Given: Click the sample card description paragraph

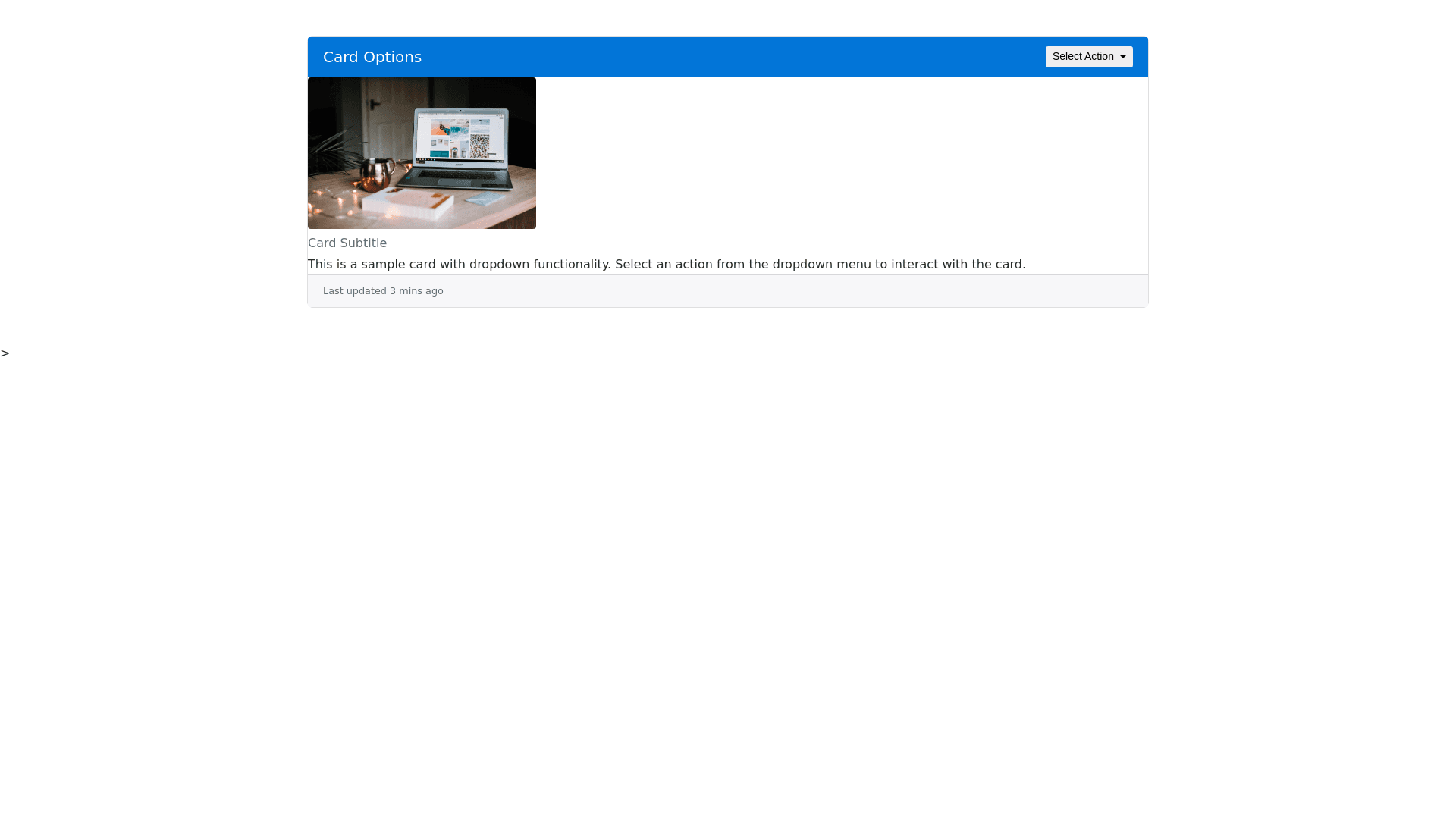Looking at the screenshot, I should [x=666, y=264].
